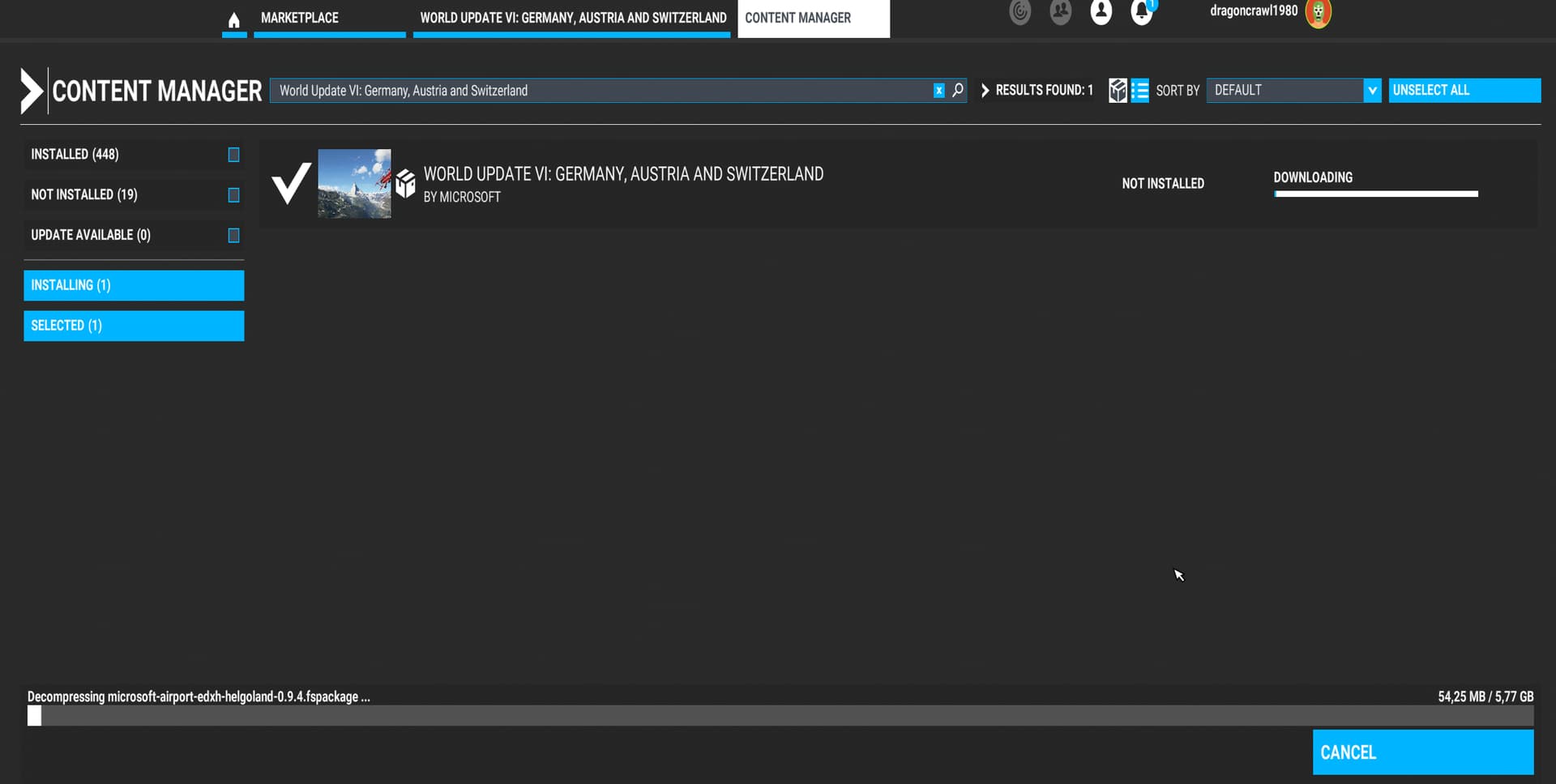Go to the Home icon tab
This screenshot has width=1556, height=784.
tap(233, 19)
